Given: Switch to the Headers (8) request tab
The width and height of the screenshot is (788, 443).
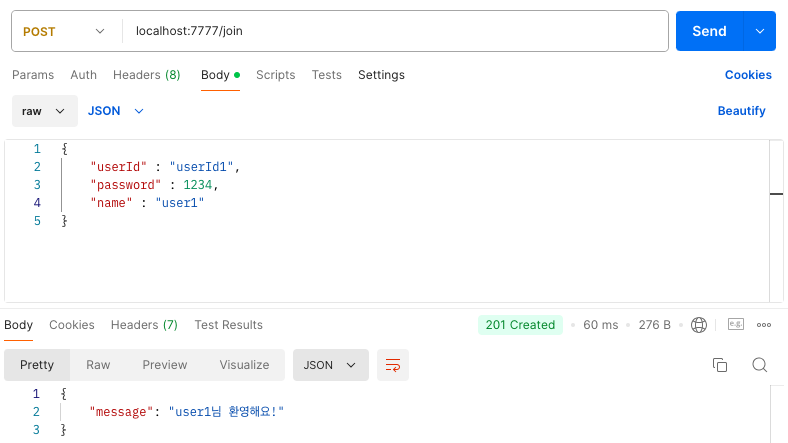Looking at the screenshot, I should 147,75.
